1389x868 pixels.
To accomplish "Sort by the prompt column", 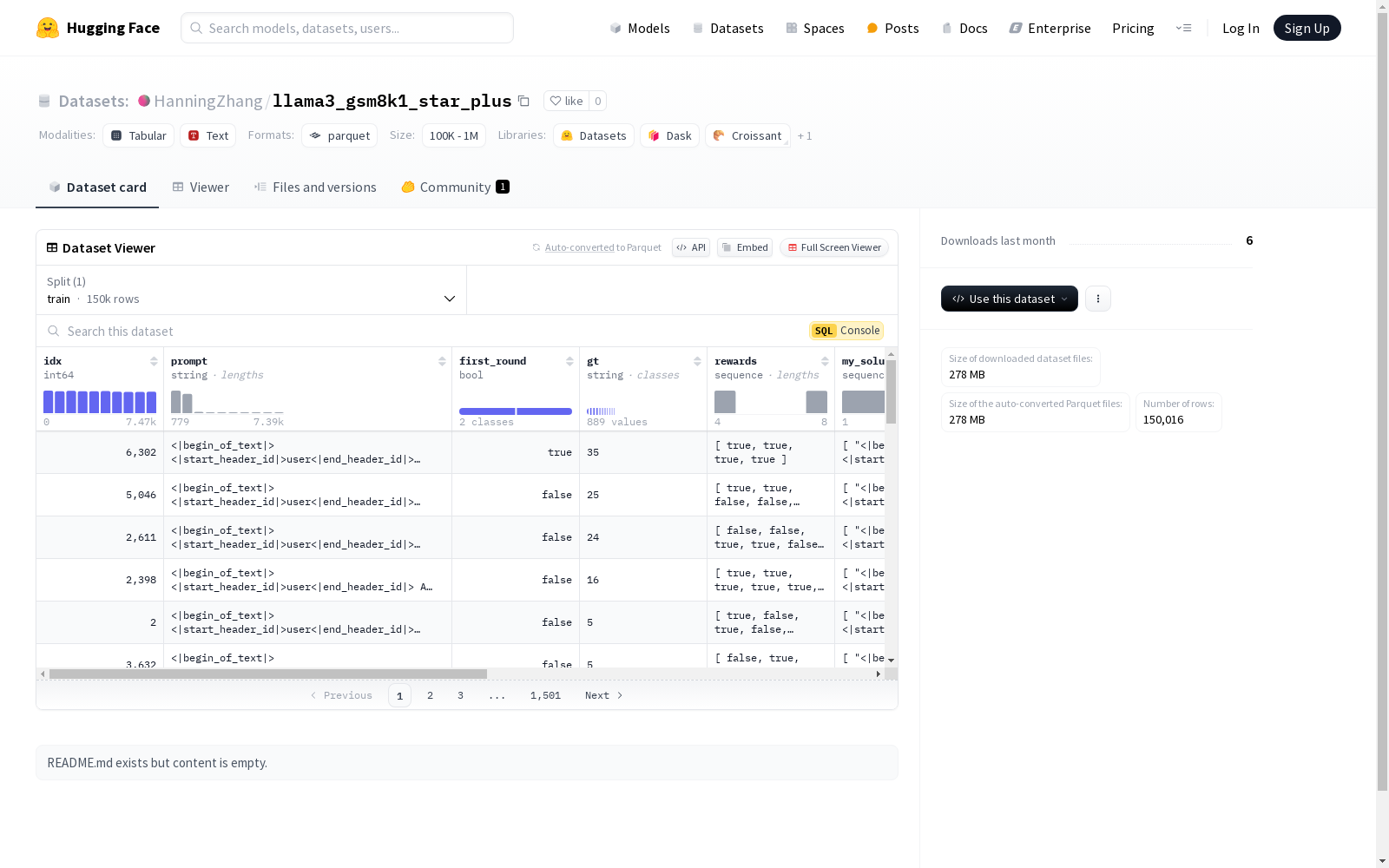I will pos(442,361).
